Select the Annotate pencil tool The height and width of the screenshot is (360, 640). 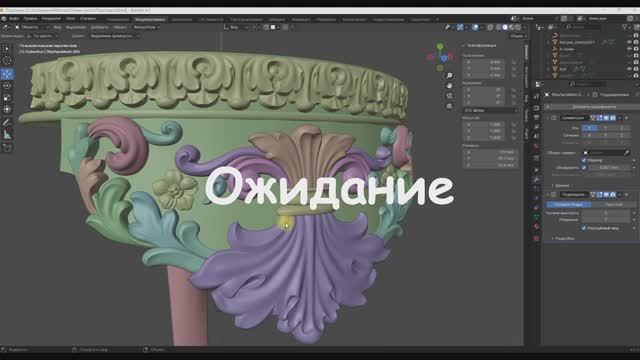tap(7, 122)
